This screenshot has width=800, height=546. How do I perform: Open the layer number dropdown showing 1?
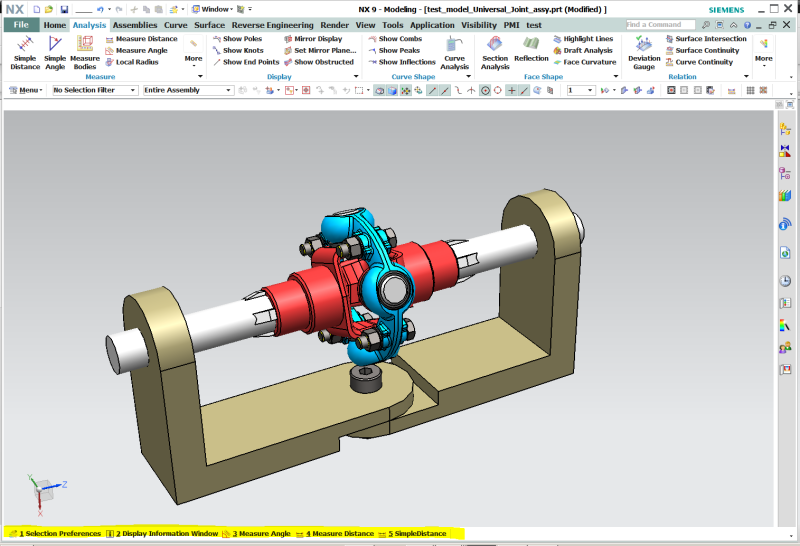pos(581,90)
